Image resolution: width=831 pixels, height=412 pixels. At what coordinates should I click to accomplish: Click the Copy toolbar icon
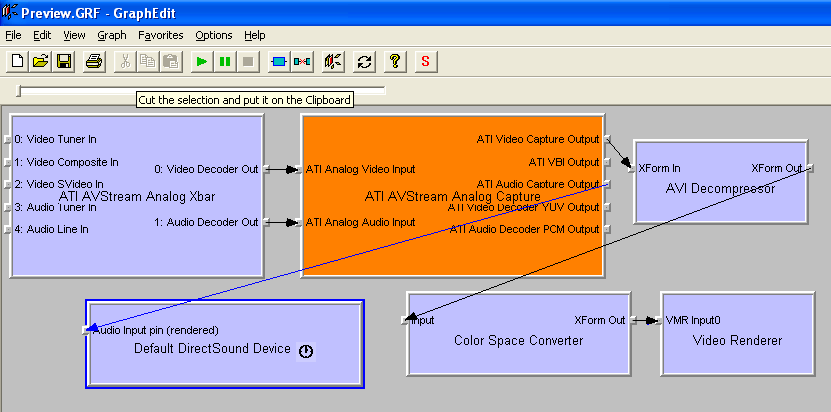148,62
